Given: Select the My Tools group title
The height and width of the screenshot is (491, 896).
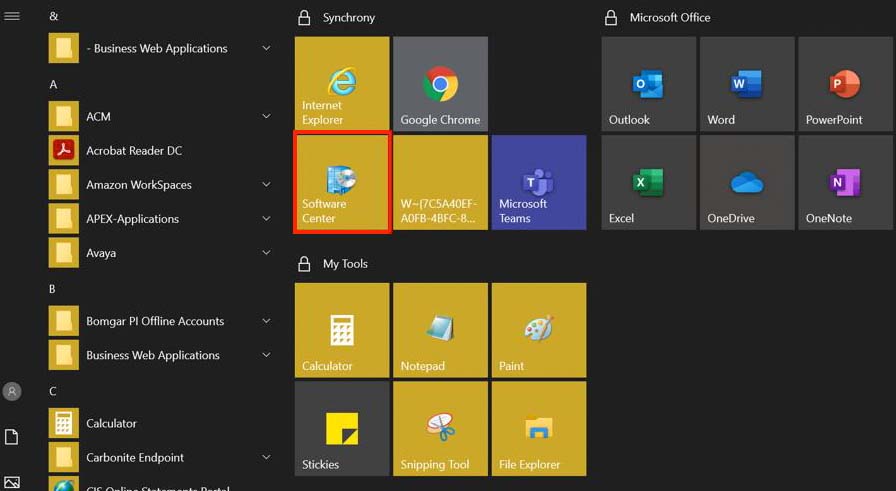Looking at the screenshot, I should (x=345, y=264).
